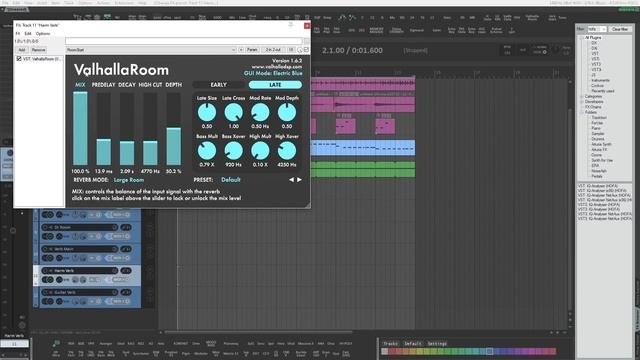Expand the FX Chains tree node
Screen dimensions: 640x360
pos(582,107)
